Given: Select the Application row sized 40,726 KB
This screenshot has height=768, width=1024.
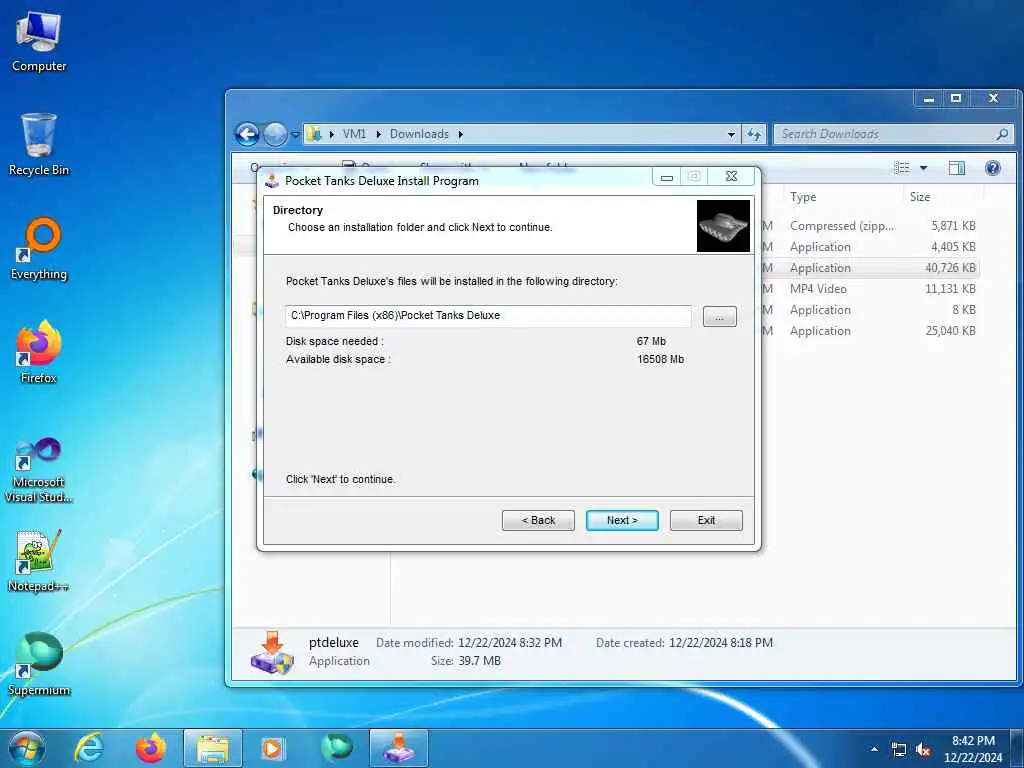Looking at the screenshot, I should click(x=870, y=268).
